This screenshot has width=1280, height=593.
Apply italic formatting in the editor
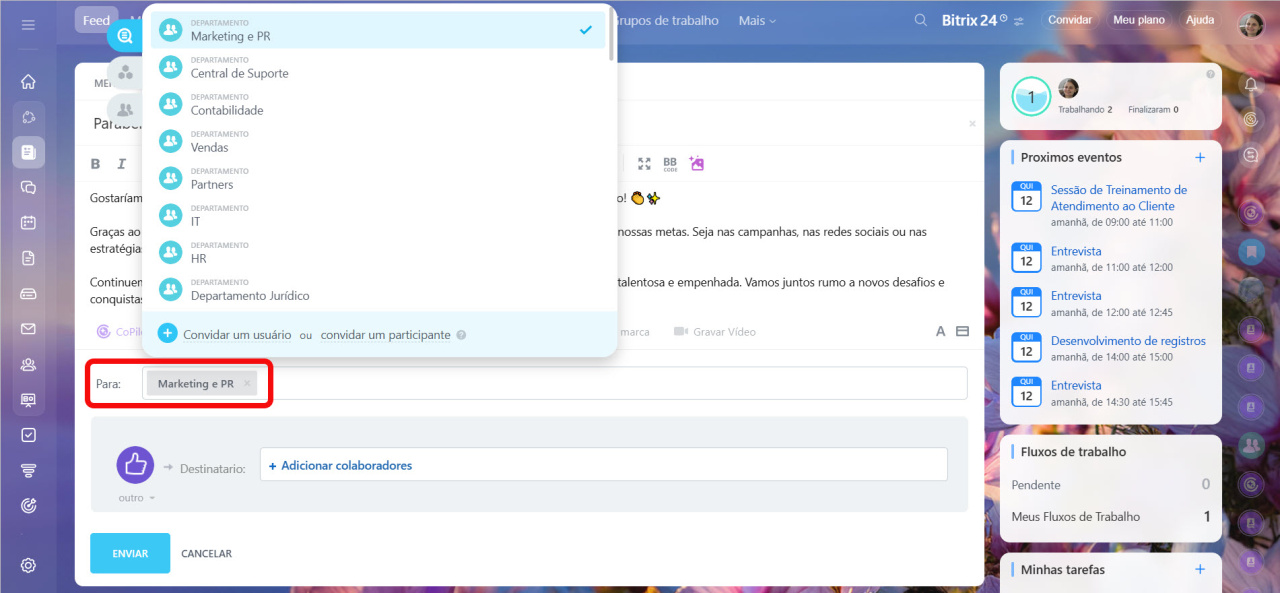coord(122,164)
